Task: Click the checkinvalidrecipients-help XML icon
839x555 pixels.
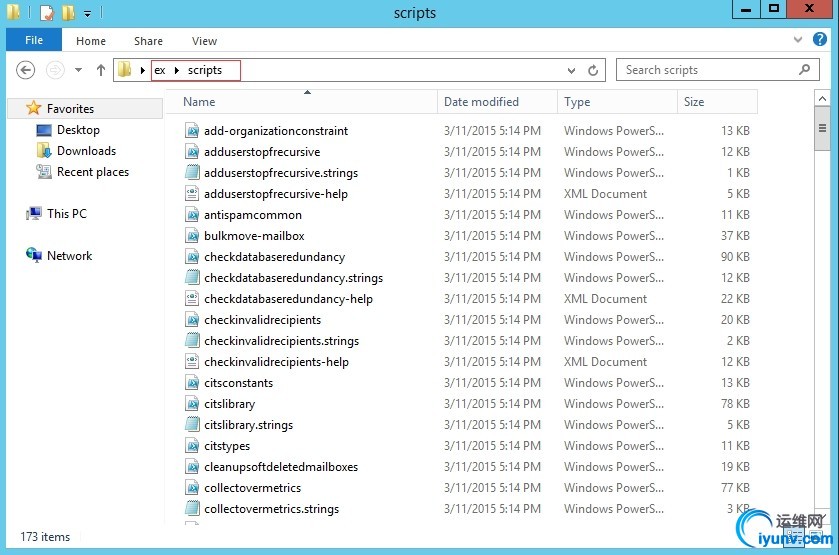Action: 192,361
